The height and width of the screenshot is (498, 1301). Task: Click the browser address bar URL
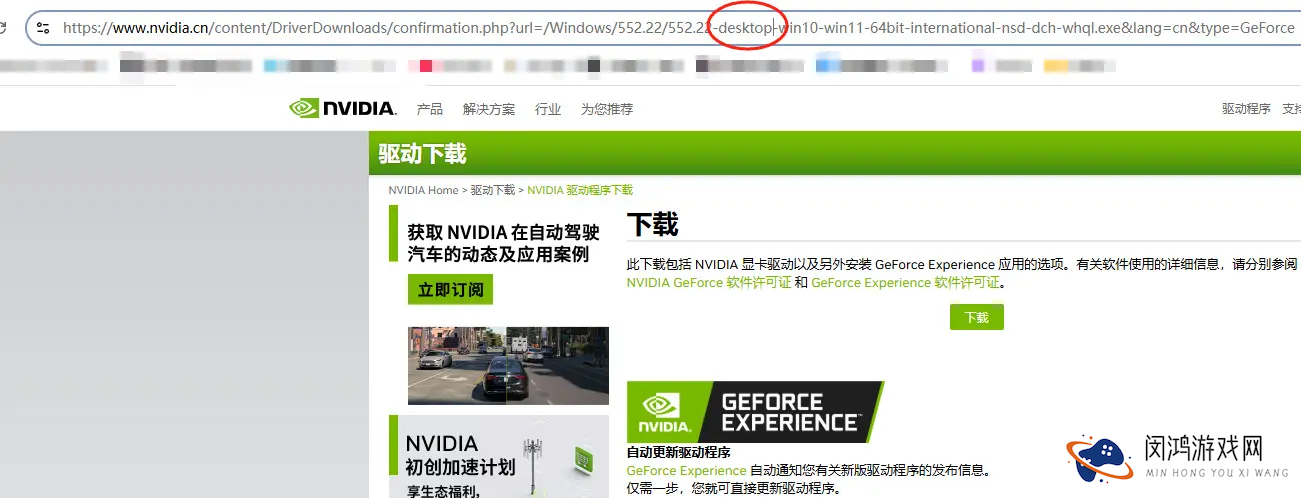pyautogui.click(x=678, y=28)
